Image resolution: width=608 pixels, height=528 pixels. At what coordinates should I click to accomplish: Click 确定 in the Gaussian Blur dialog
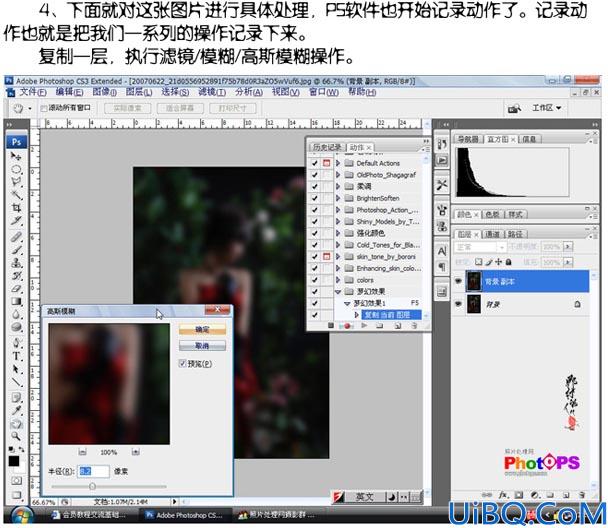pyautogui.click(x=202, y=330)
